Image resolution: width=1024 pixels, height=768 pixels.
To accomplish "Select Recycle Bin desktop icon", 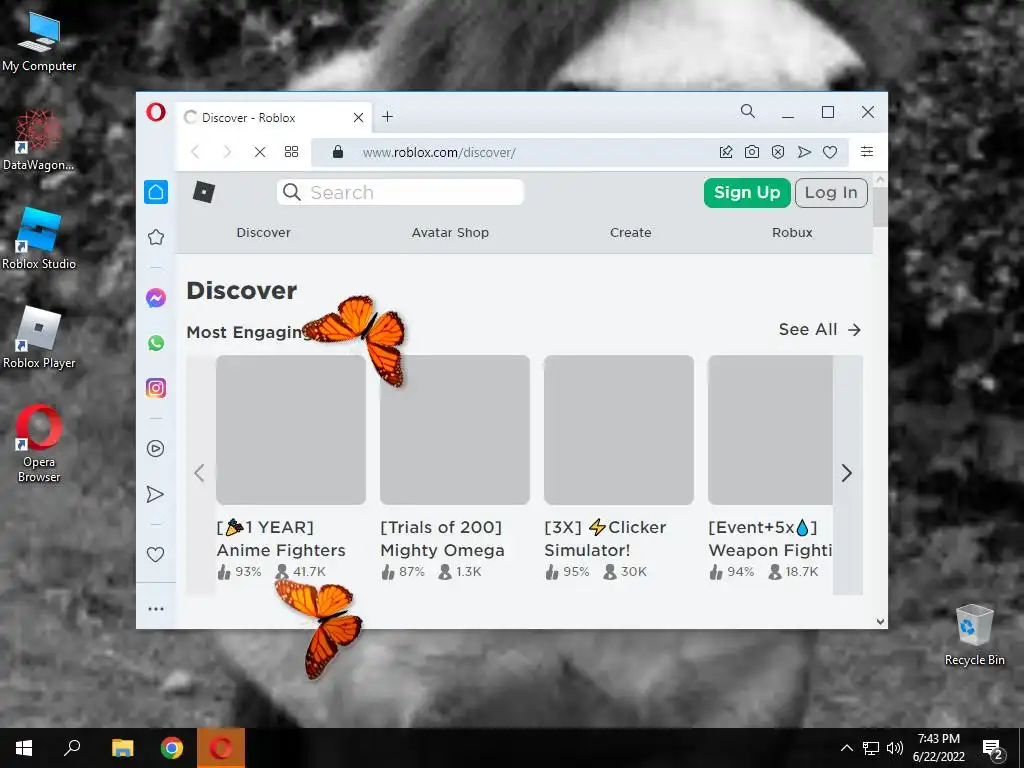I will point(974,635).
